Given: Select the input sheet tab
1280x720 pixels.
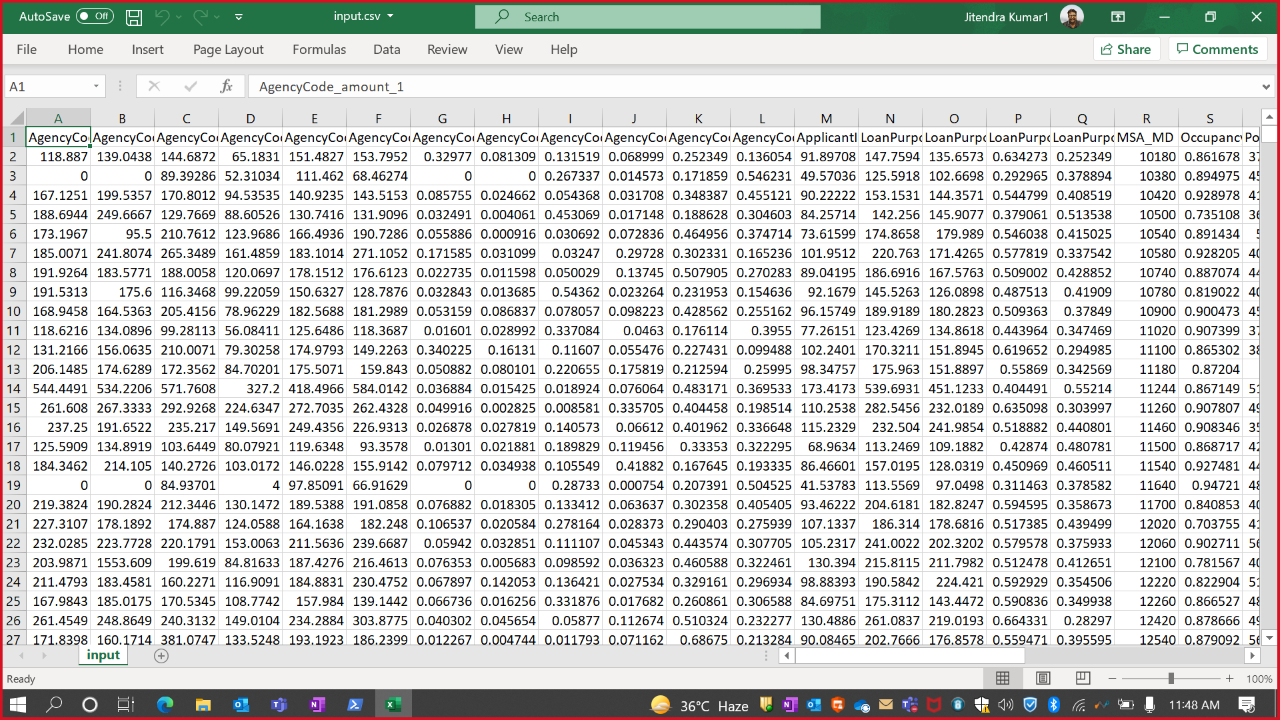Looking at the screenshot, I should tap(103, 656).
